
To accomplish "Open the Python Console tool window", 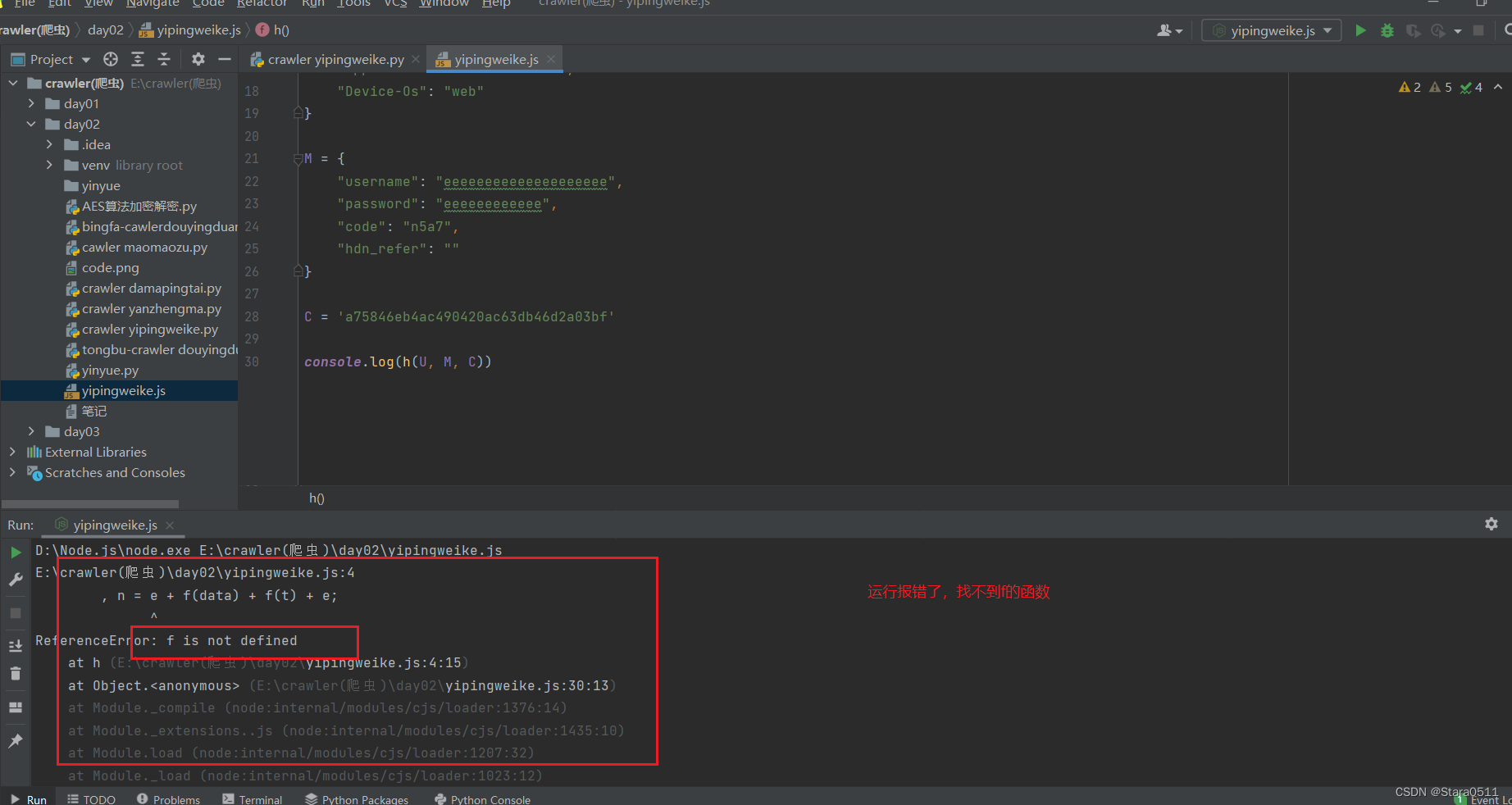I will pyautogui.click(x=482, y=799).
